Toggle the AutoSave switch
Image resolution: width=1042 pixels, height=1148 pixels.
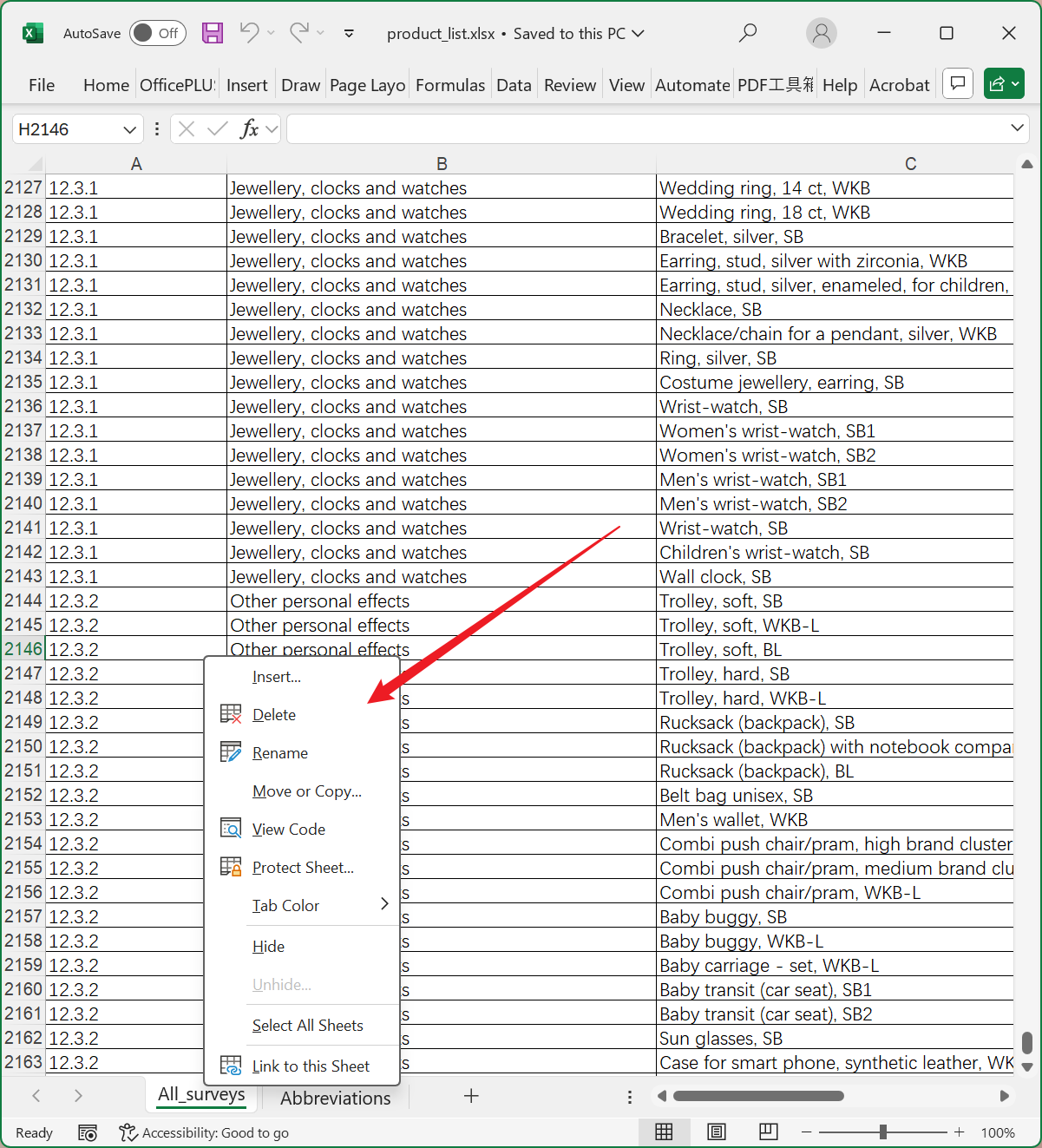coord(157,33)
